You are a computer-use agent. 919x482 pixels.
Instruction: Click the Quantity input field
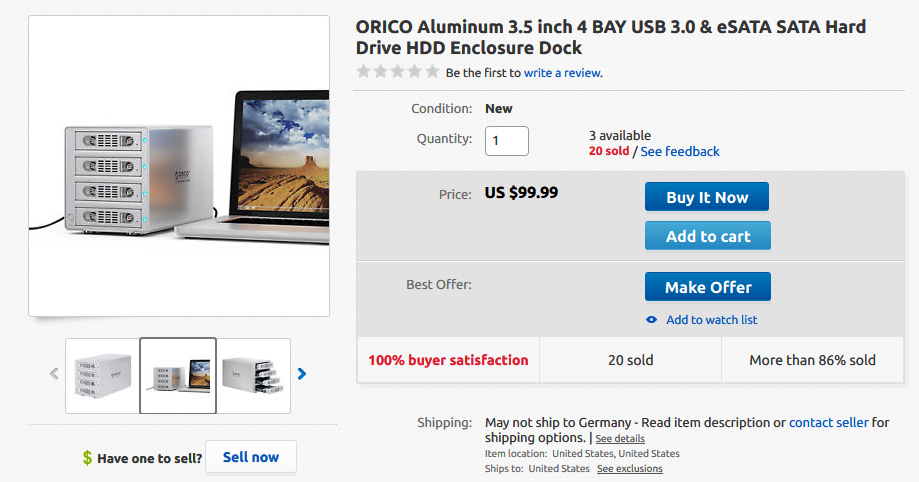pyautogui.click(x=507, y=141)
